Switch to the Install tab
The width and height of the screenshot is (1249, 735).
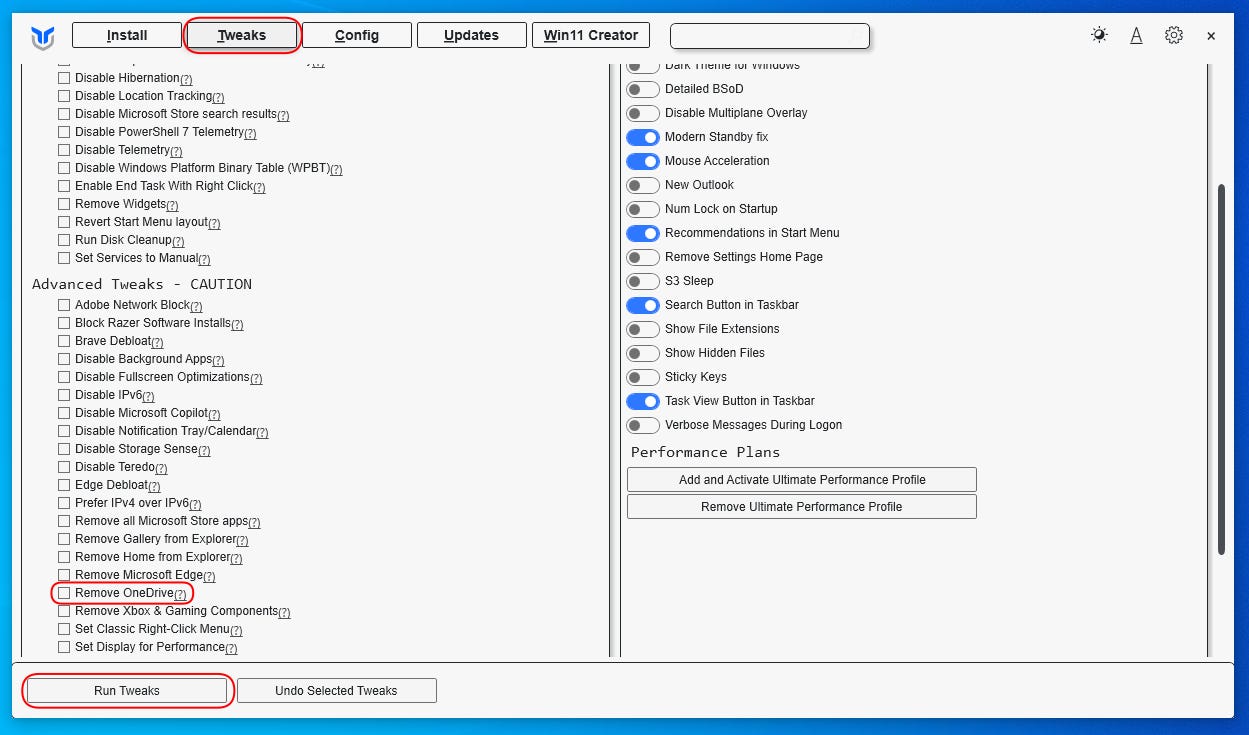(127, 35)
